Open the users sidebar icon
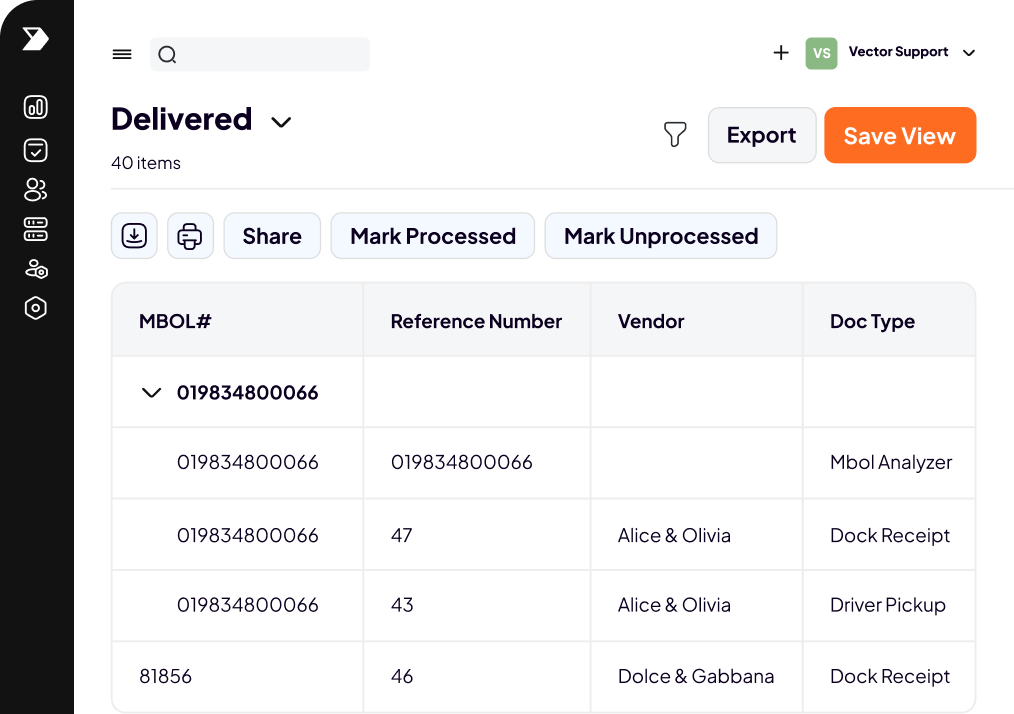This screenshot has width=1014, height=714. tap(36, 190)
